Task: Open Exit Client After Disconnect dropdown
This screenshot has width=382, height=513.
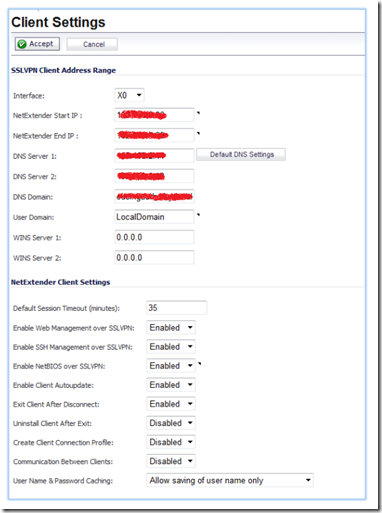Action: 171,404
